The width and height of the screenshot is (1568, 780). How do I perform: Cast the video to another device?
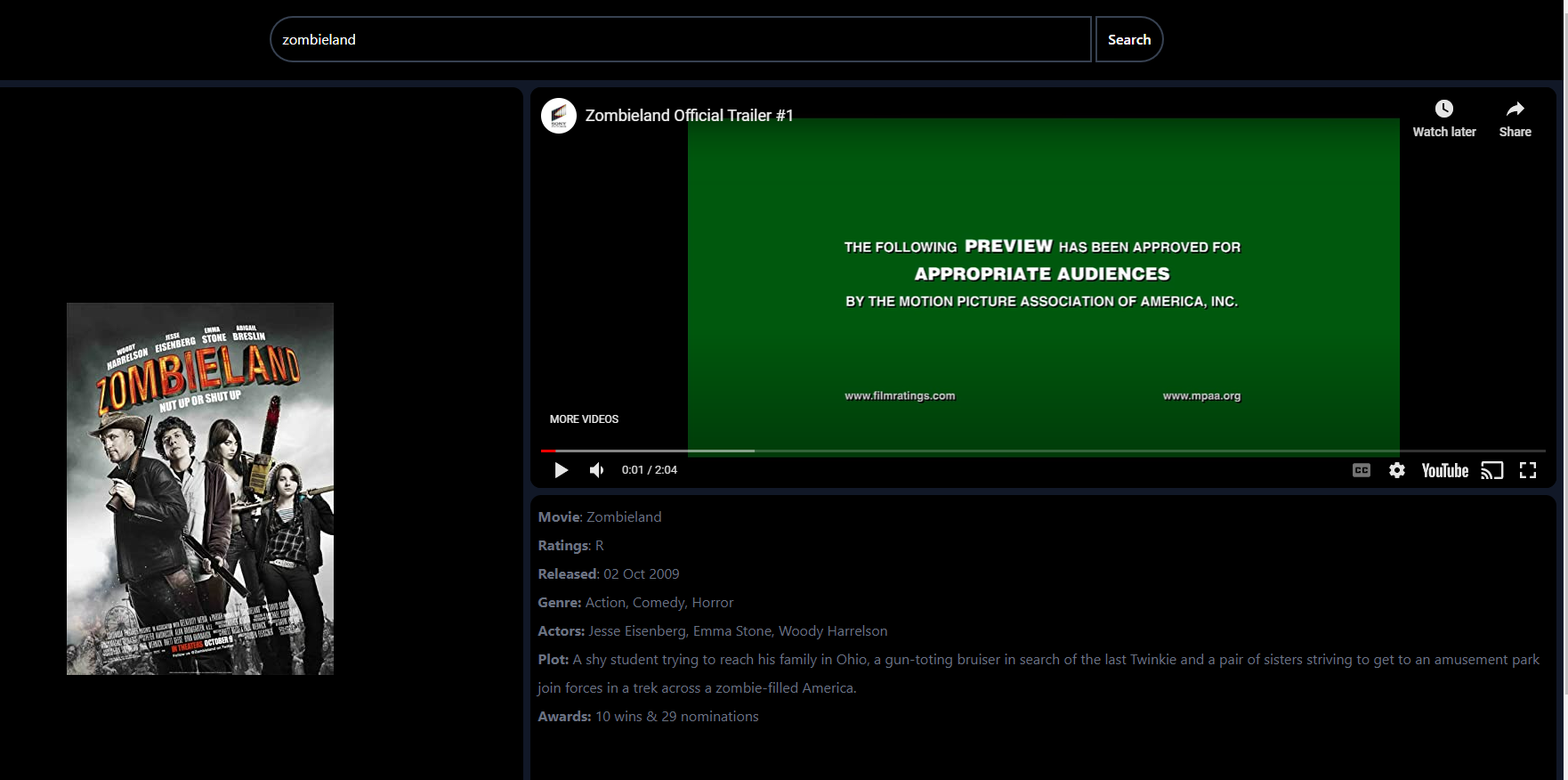pyautogui.click(x=1491, y=470)
